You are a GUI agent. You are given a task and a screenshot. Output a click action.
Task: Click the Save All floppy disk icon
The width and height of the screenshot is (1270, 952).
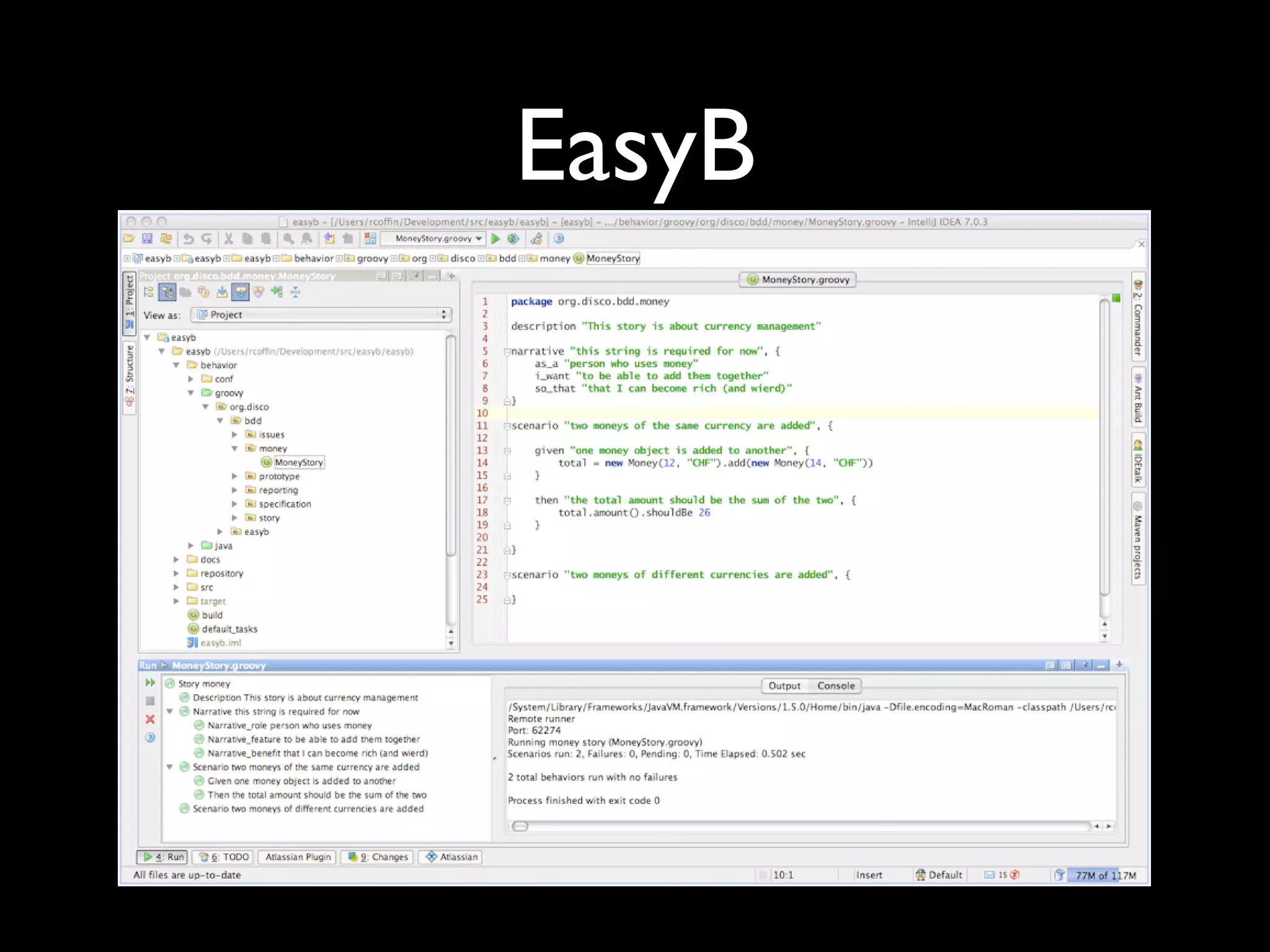pyautogui.click(x=147, y=239)
